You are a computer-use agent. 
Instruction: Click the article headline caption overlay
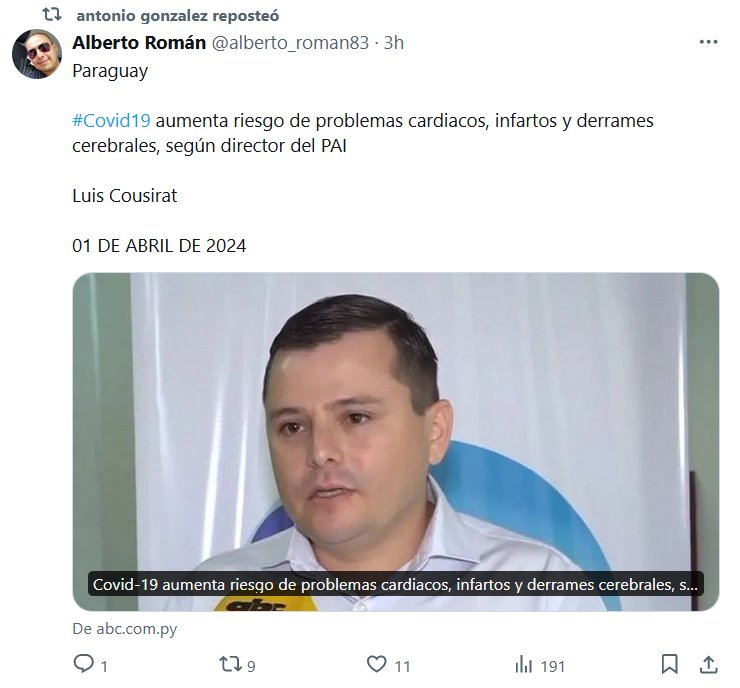pyautogui.click(x=395, y=584)
